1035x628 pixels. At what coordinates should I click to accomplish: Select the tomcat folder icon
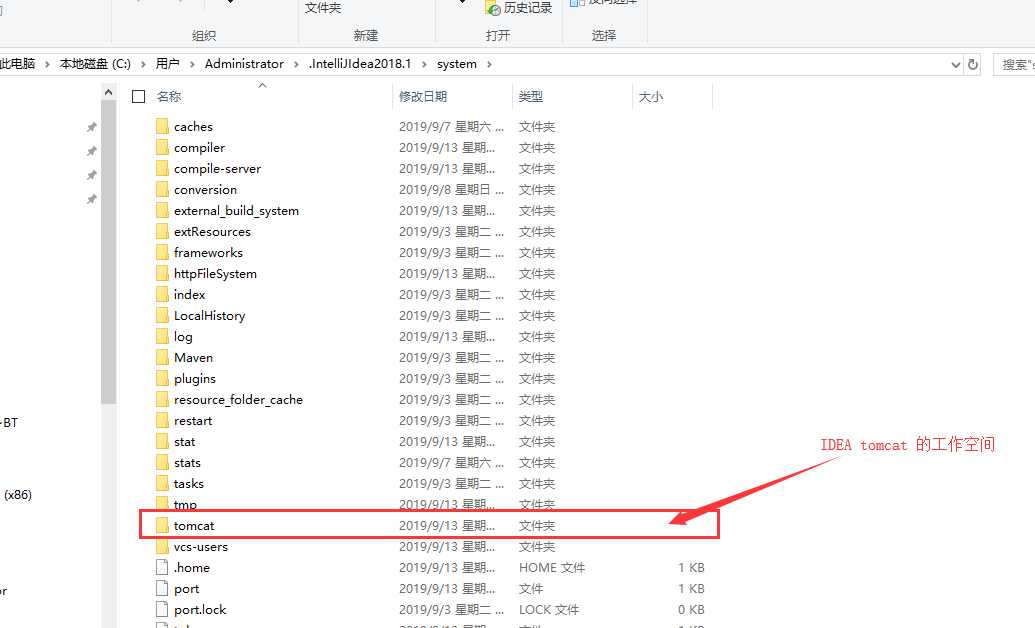coord(162,526)
